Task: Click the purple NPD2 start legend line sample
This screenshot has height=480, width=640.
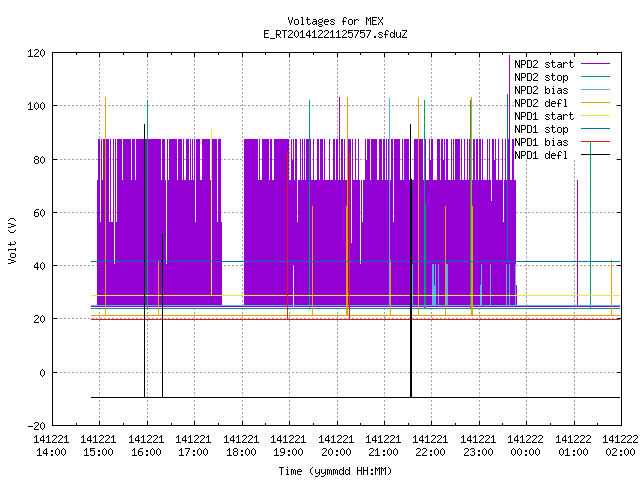Action: coord(595,64)
